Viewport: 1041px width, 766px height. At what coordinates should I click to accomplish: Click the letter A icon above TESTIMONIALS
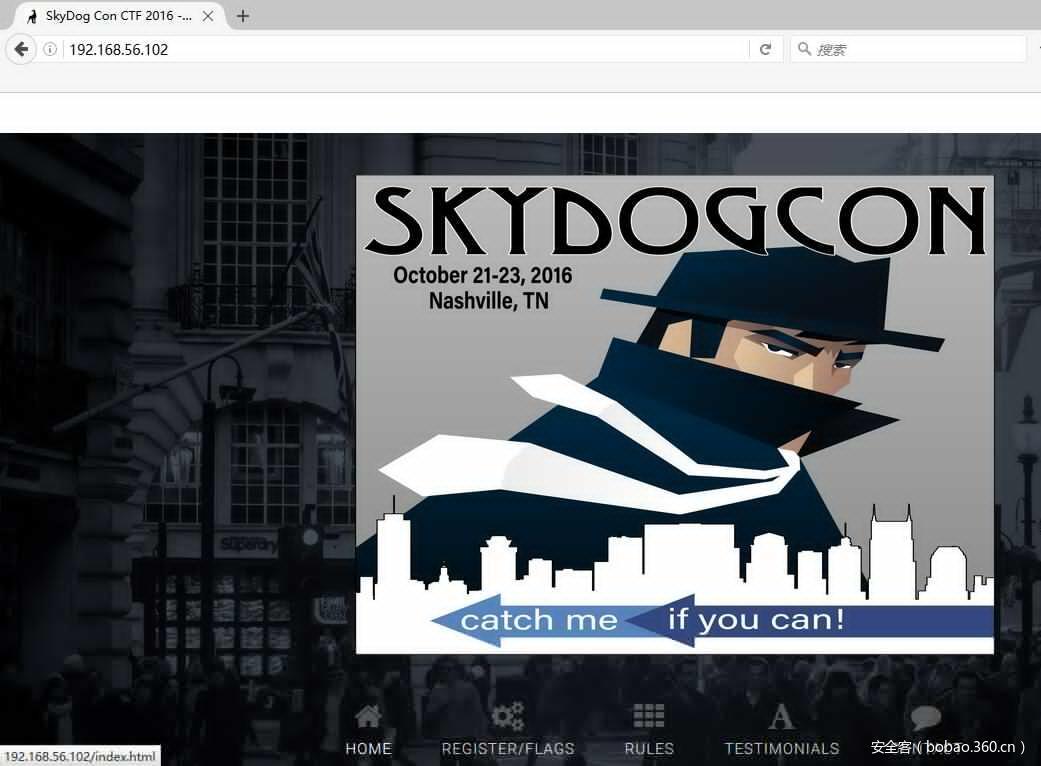coord(781,716)
